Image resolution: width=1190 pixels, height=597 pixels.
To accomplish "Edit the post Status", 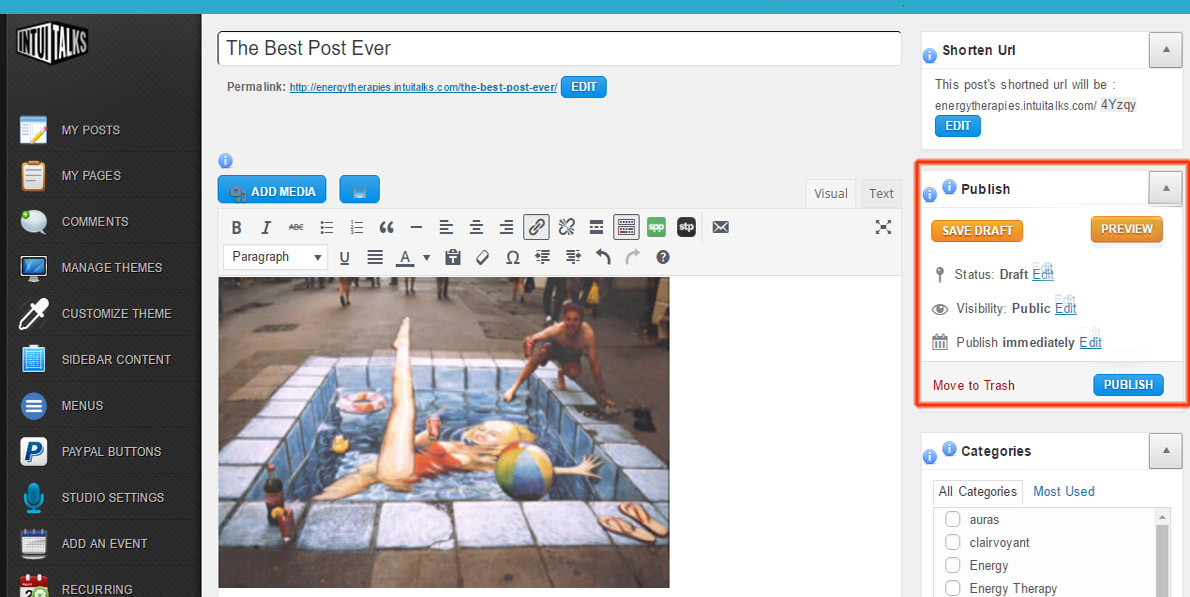I will click(x=1043, y=275).
